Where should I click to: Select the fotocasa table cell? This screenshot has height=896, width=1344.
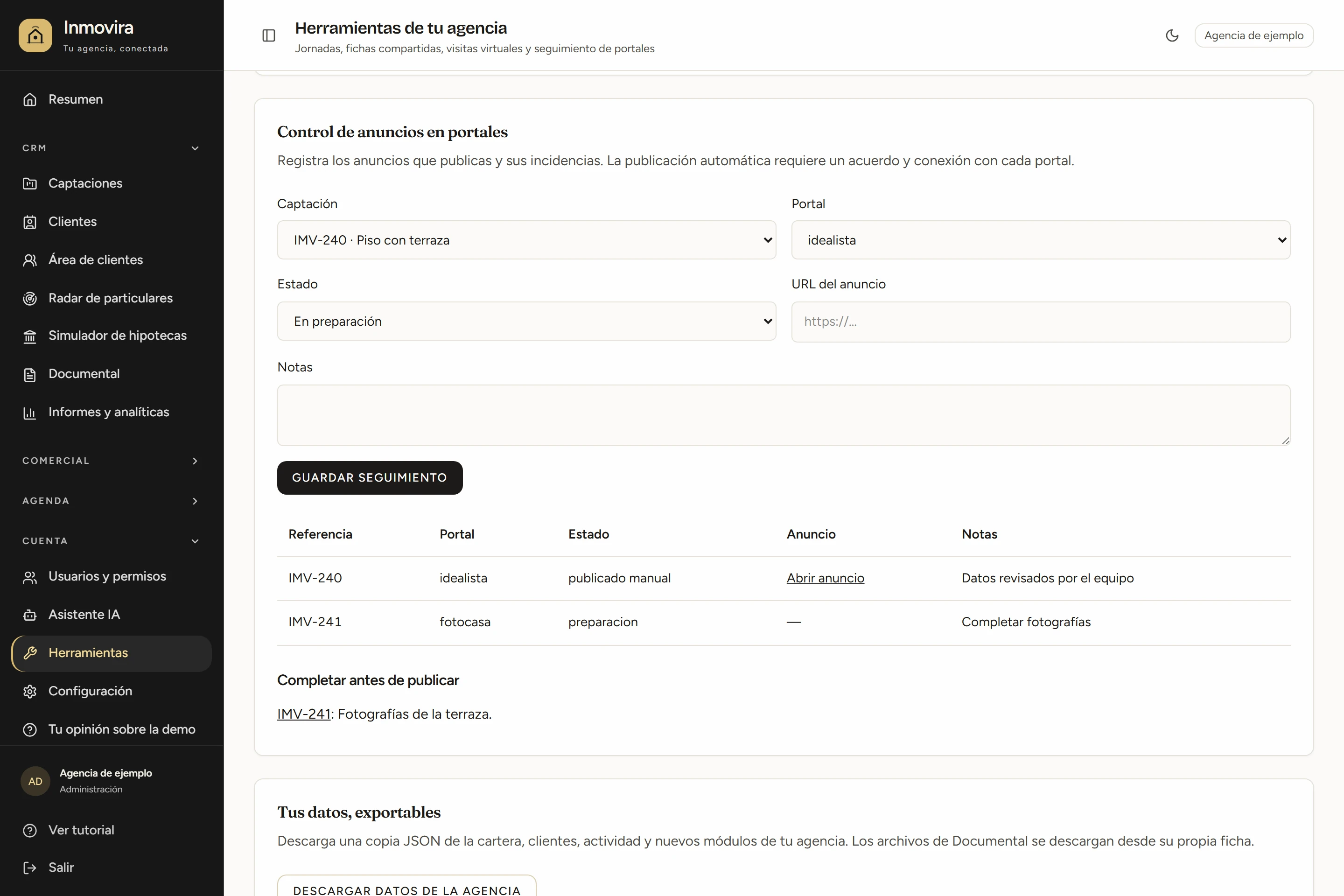tap(465, 622)
